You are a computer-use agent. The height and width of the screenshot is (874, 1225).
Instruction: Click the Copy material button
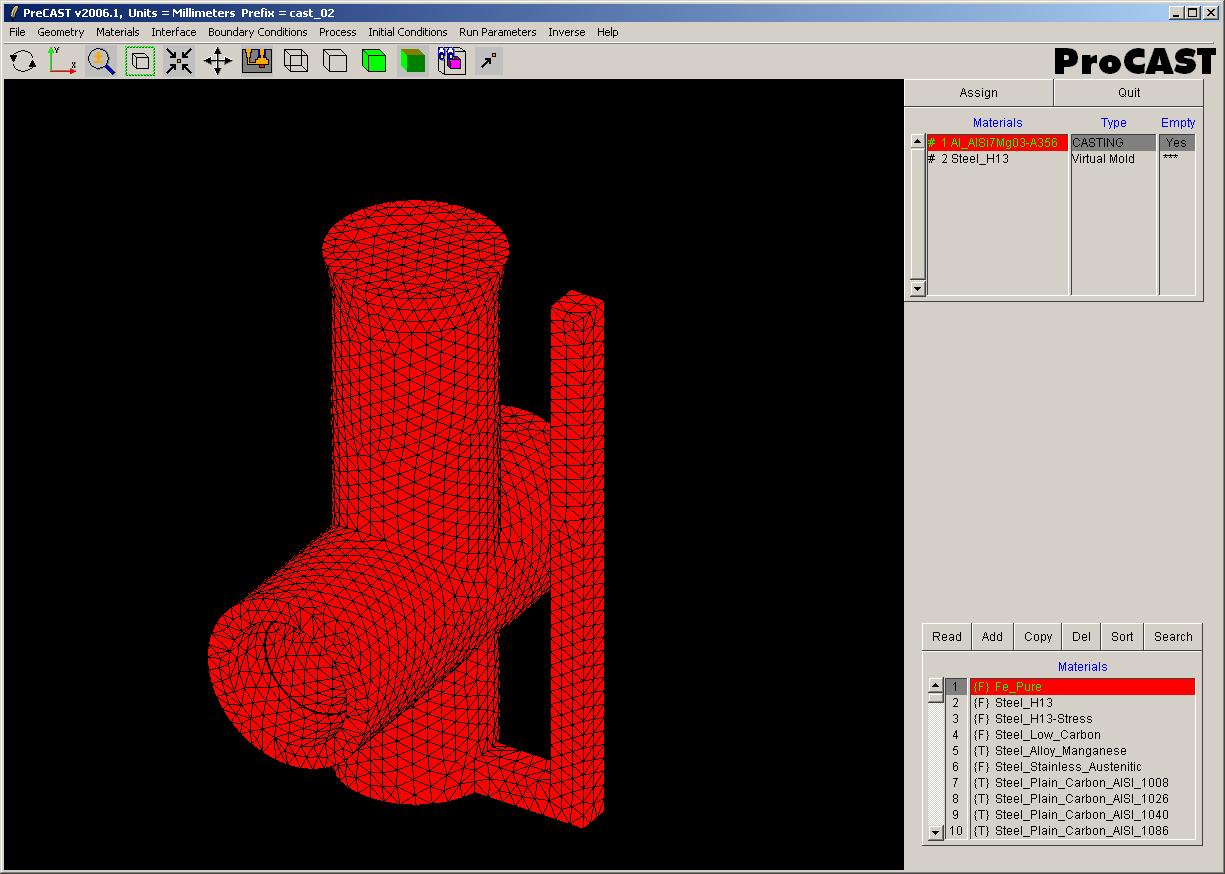[1038, 637]
